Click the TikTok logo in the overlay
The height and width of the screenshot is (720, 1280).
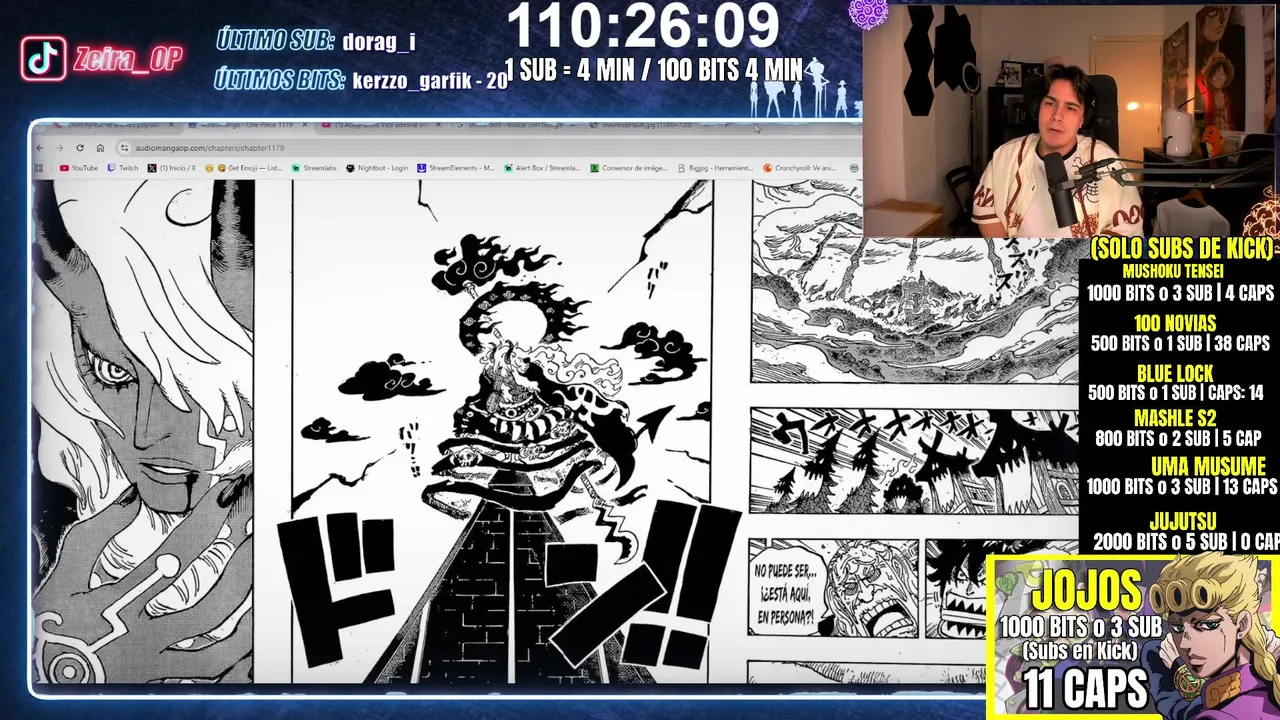point(43,59)
